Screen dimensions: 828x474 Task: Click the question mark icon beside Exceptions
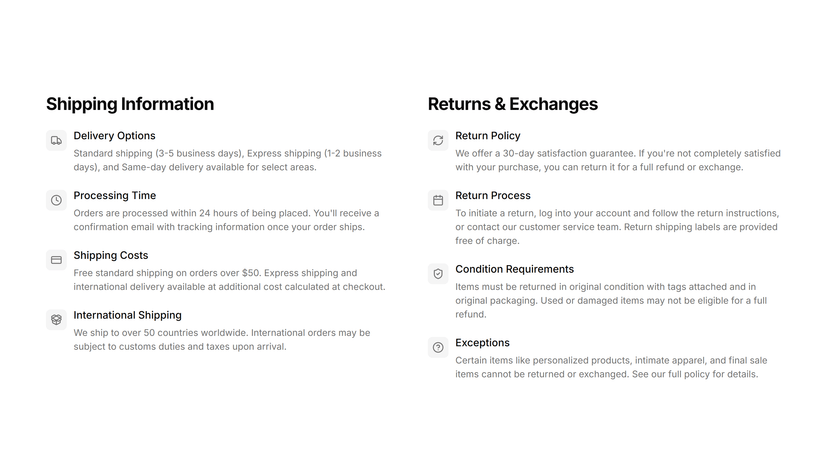pos(438,347)
